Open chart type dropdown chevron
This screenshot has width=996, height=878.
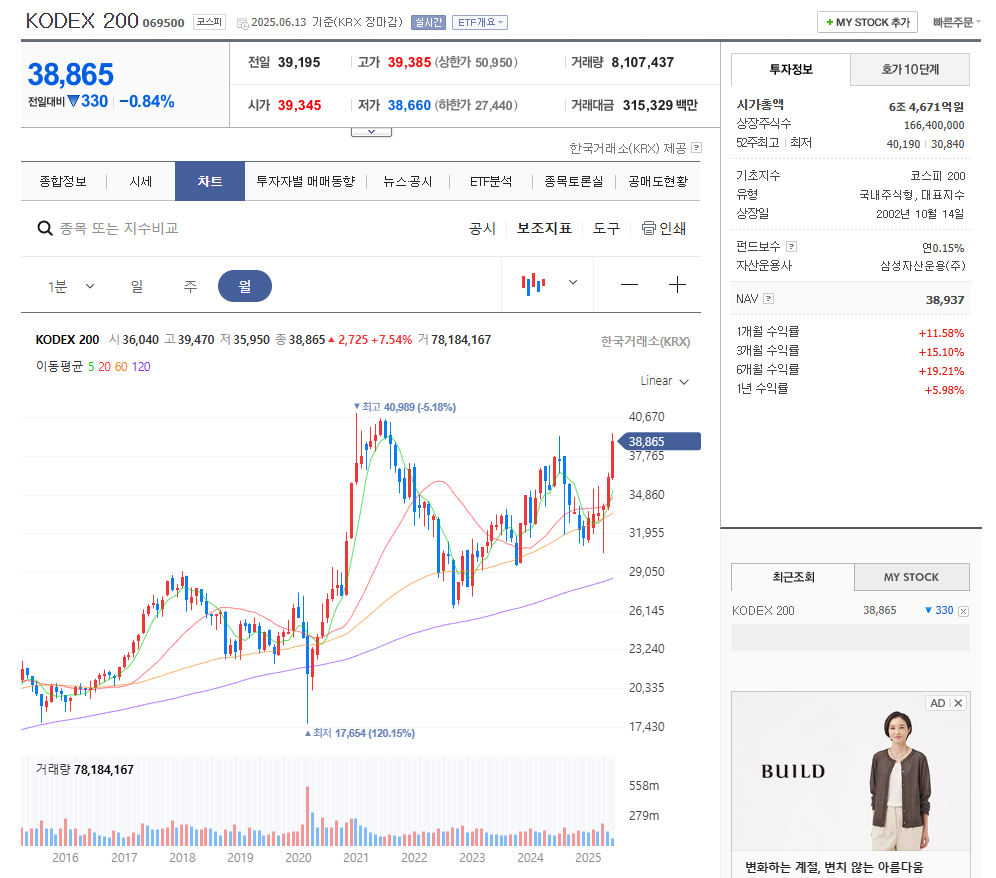573,283
